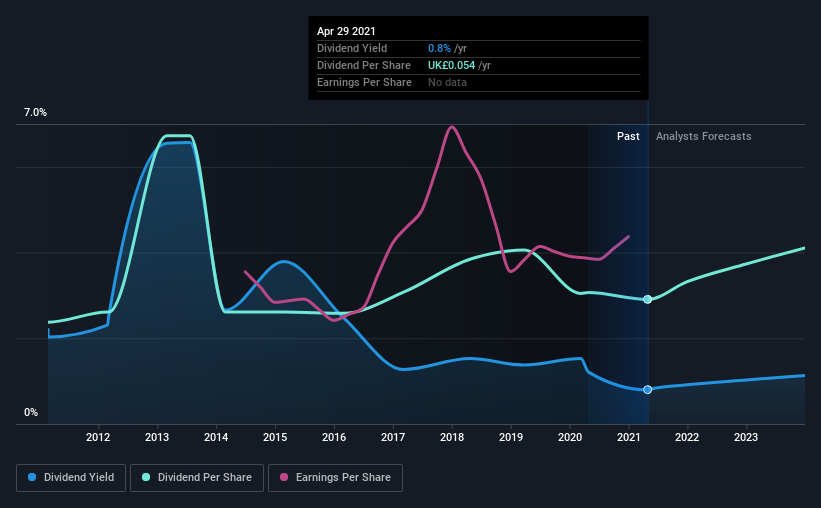Viewport: 821px width, 508px height.
Task: Click the pink Earnings Per Share legend dot
Action: [x=284, y=477]
